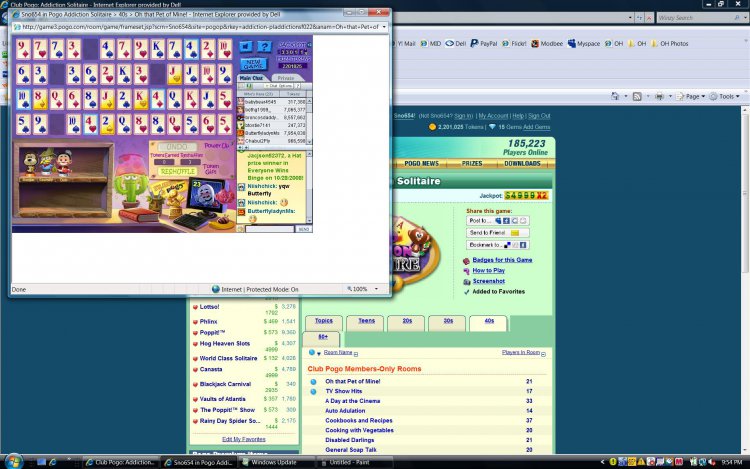Open the Dell favorites shortcut

click(x=455, y=44)
